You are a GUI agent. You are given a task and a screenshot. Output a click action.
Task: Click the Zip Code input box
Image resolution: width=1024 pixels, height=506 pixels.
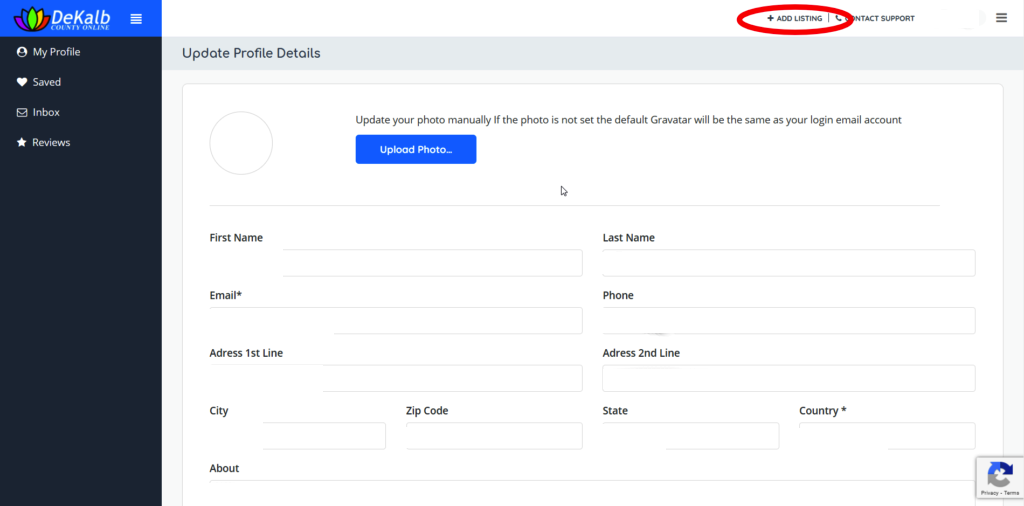[493, 436]
